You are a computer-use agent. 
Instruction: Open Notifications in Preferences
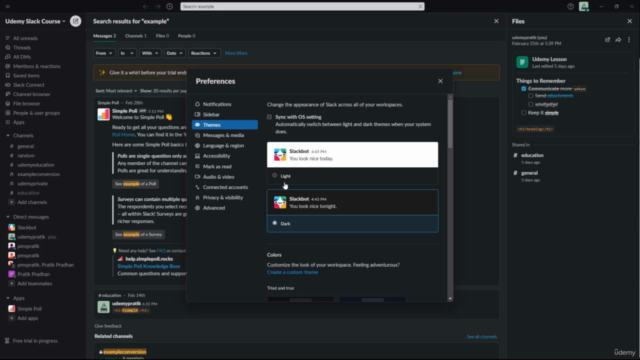225,104
